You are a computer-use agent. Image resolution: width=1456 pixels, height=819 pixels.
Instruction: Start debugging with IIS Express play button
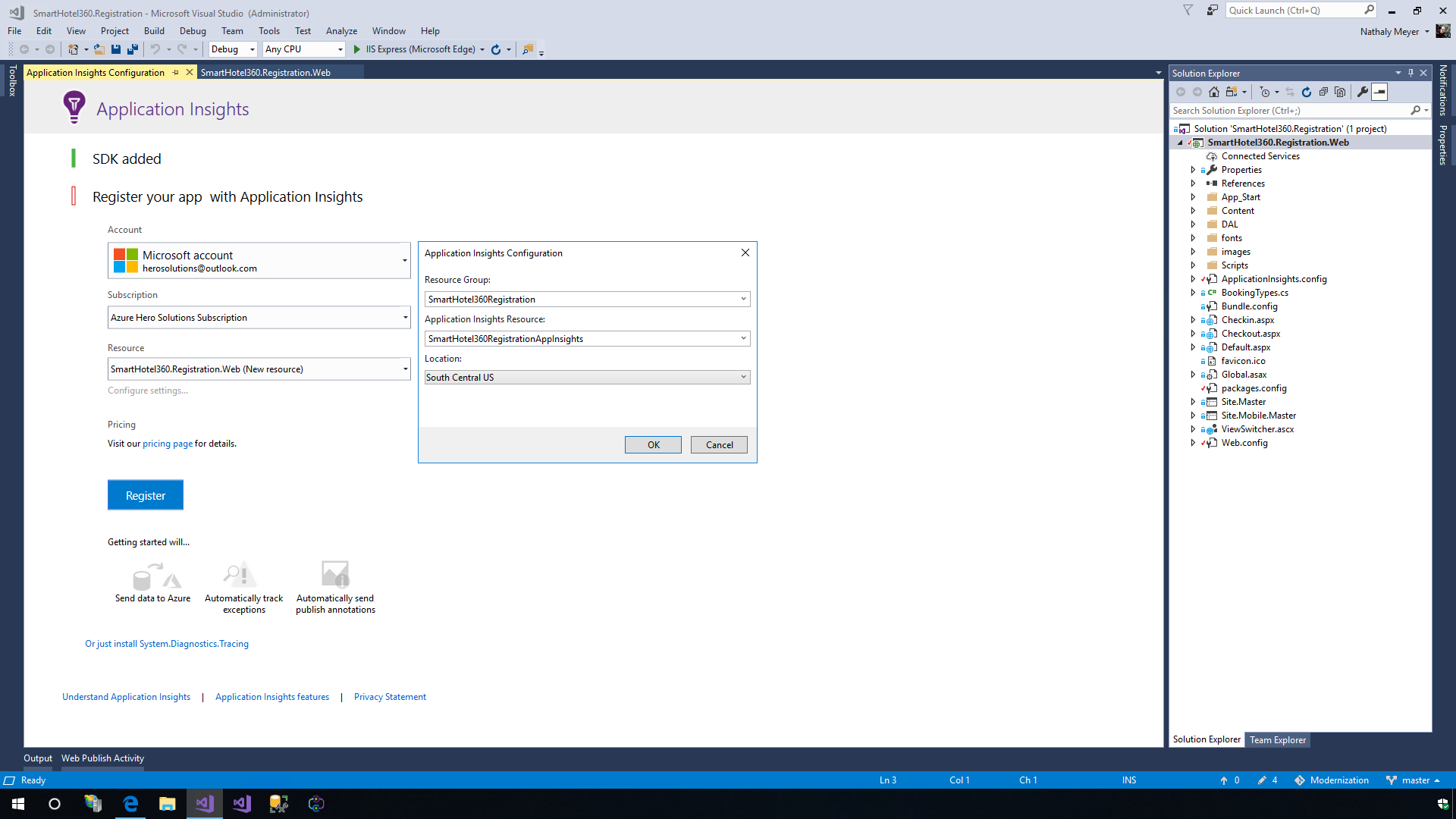click(357, 49)
